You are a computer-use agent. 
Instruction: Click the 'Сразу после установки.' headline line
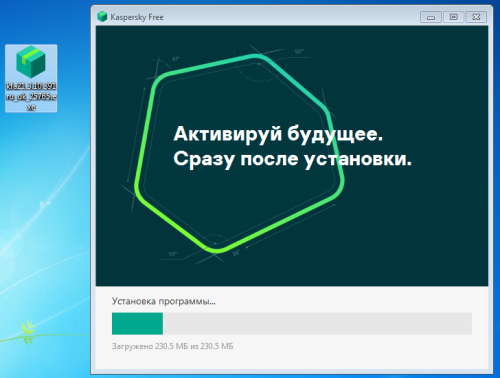pyautogui.click(x=293, y=159)
